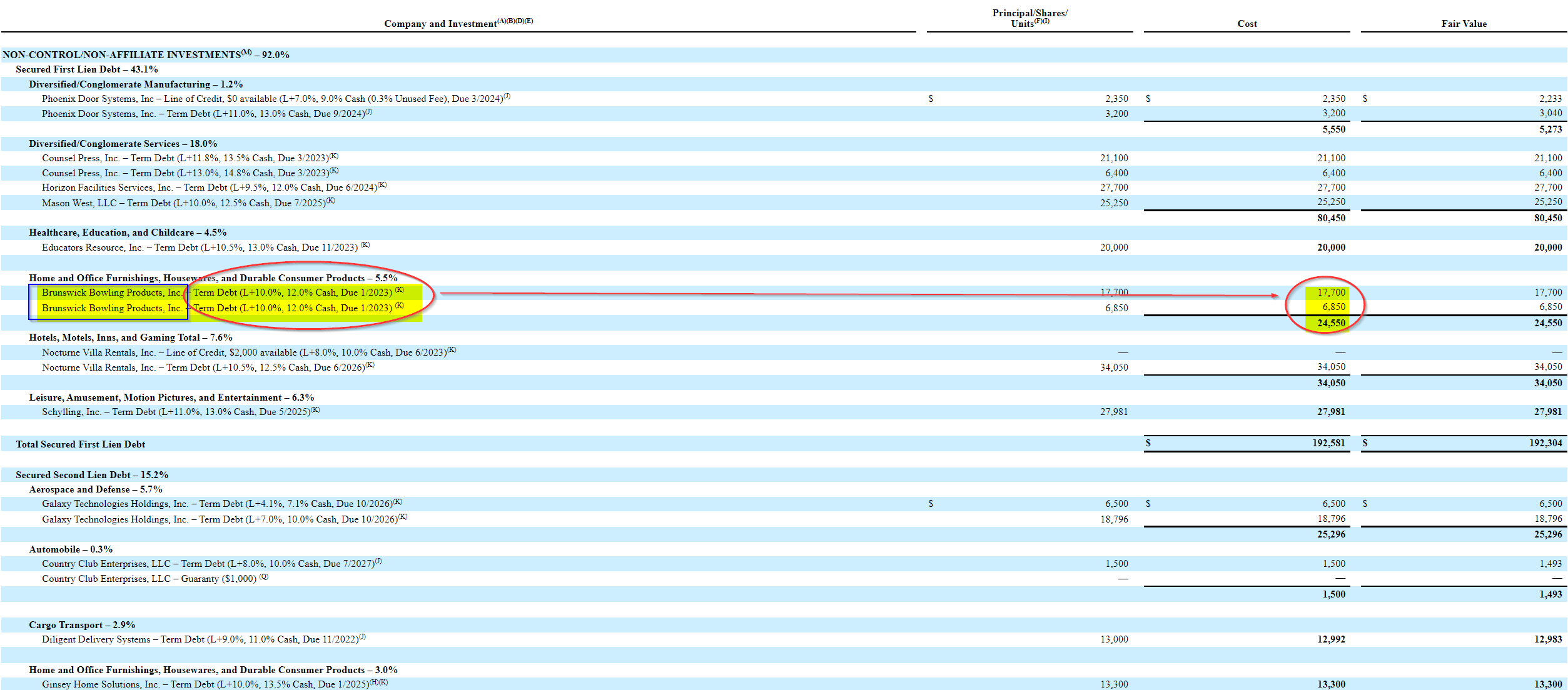This screenshot has height=690, width=1568.
Task: Click the Principal/Shares/Units column header
Action: click(1029, 18)
